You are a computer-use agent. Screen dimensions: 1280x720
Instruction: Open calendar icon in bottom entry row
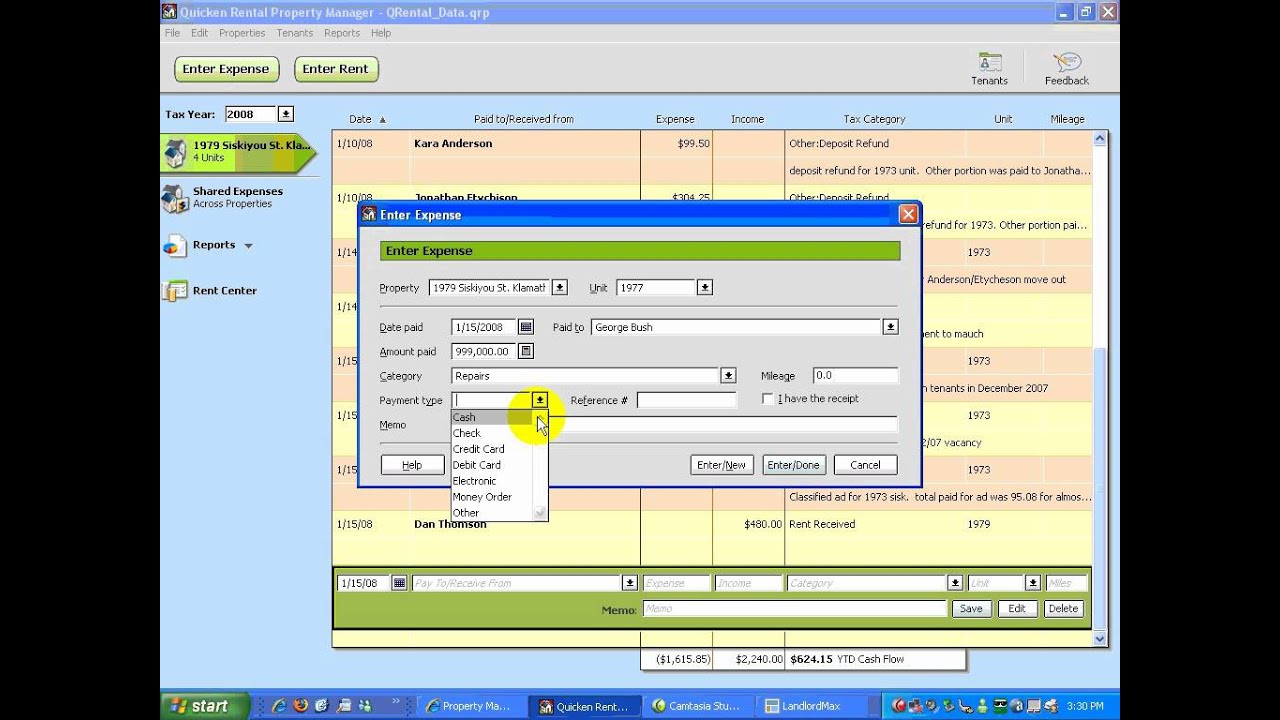click(x=399, y=583)
